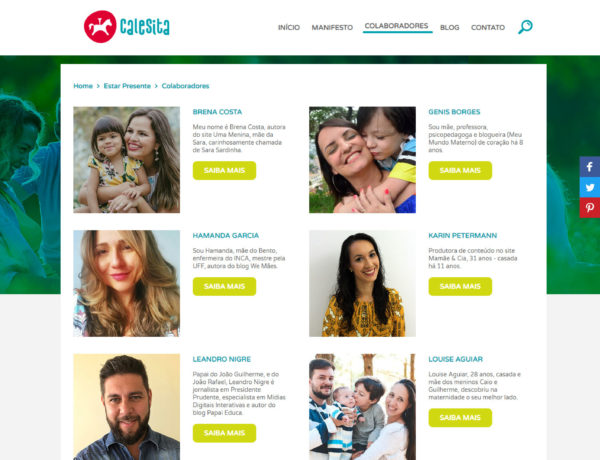Share page via Twitter icon
The height and width of the screenshot is (460, 600).
(590, 187)
